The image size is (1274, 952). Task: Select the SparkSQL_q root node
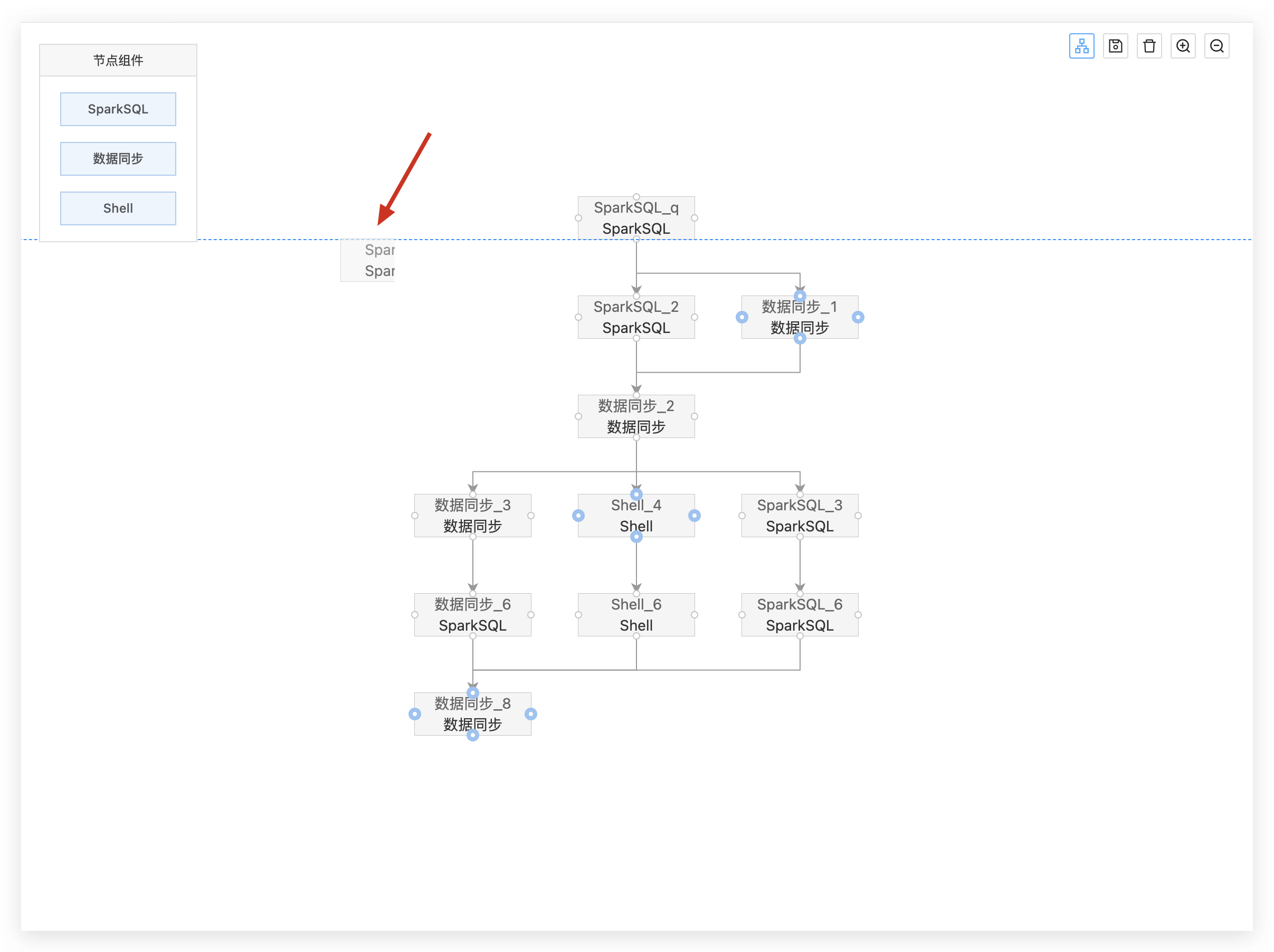(x=636, y=218)
